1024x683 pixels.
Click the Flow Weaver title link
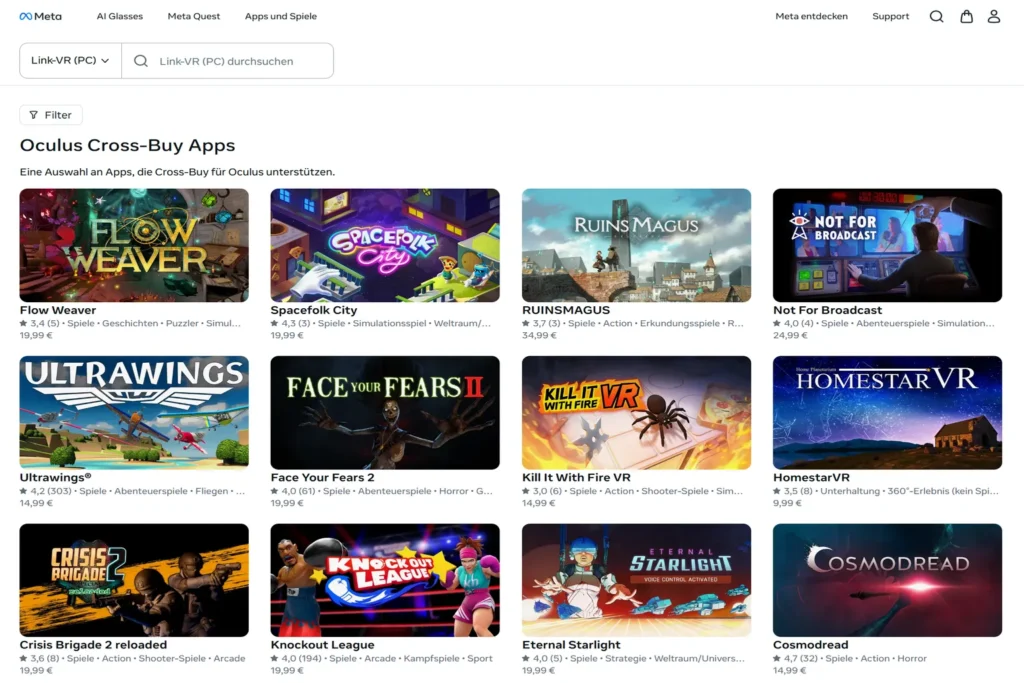click(57, 310)
